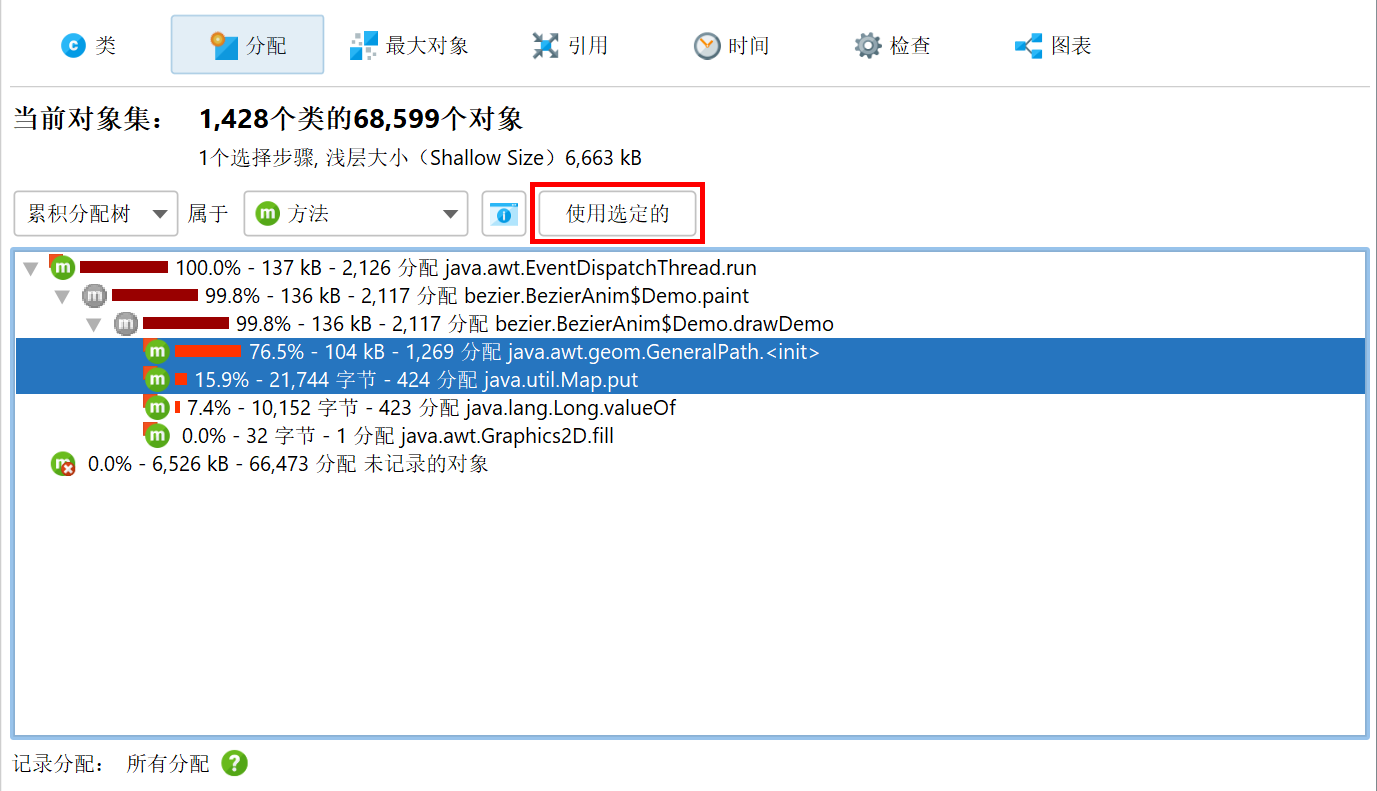The height and width of the screenshot is (791, 1377).
Task: Click the method icon of Graphics2D.fill
Action: pos(157,435)
